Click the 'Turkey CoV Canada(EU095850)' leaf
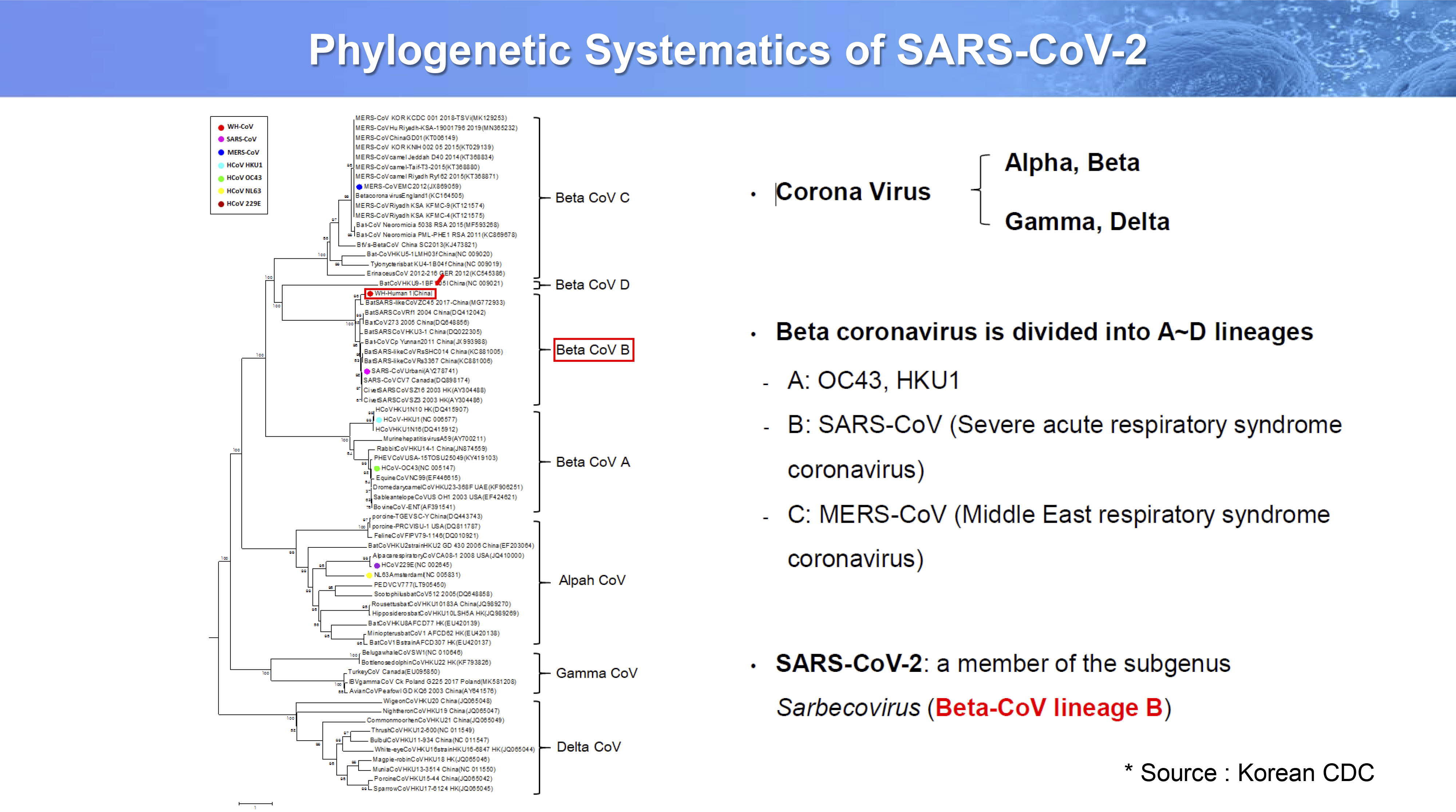This screenshot has width=1456, height=812. (x=393, y=672)
